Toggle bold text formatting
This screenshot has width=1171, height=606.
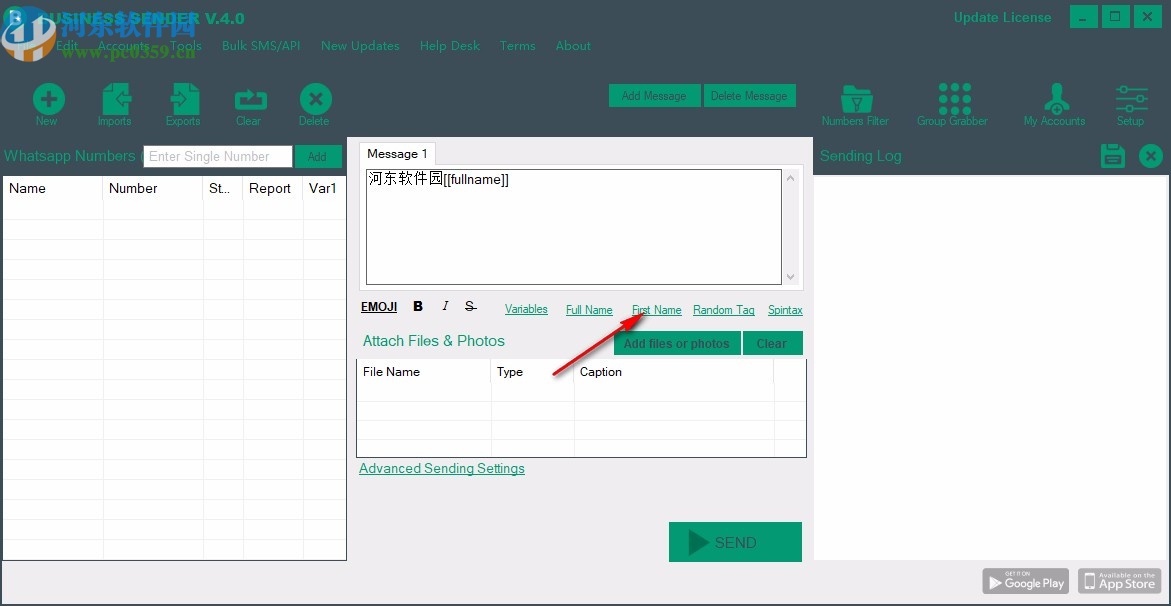[x=418, y=307]
